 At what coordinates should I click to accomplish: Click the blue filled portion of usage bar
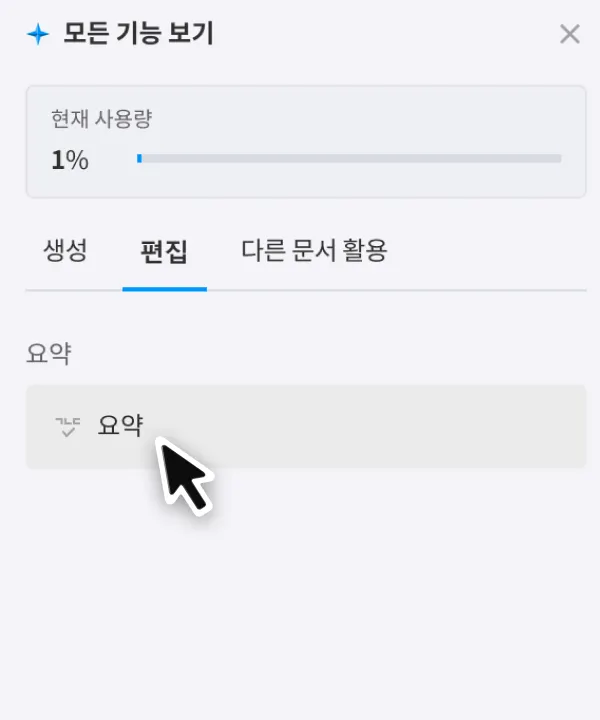[x=139, y=158]
